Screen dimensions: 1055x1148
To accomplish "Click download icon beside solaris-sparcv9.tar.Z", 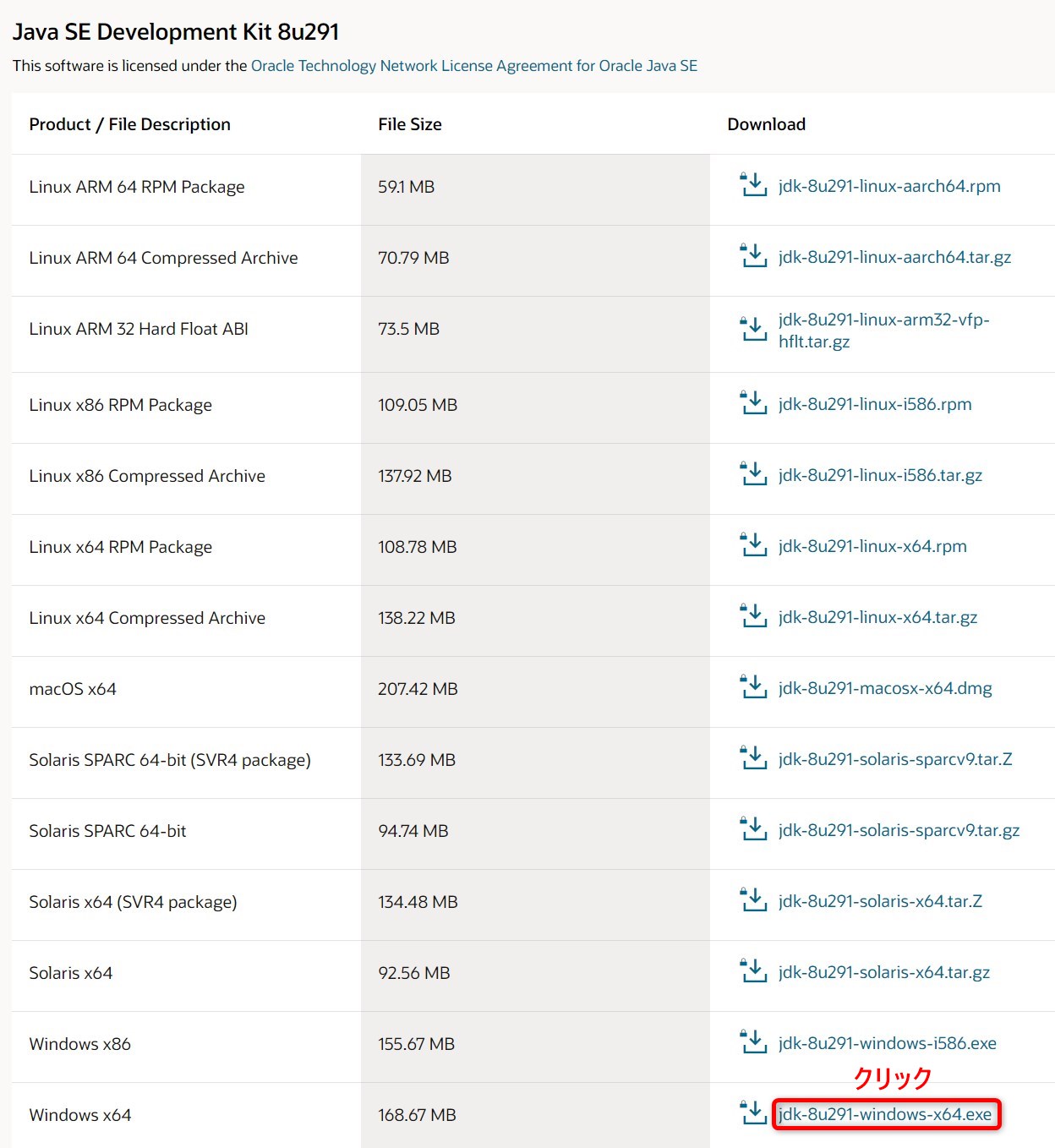I will [x=753, y=758].
